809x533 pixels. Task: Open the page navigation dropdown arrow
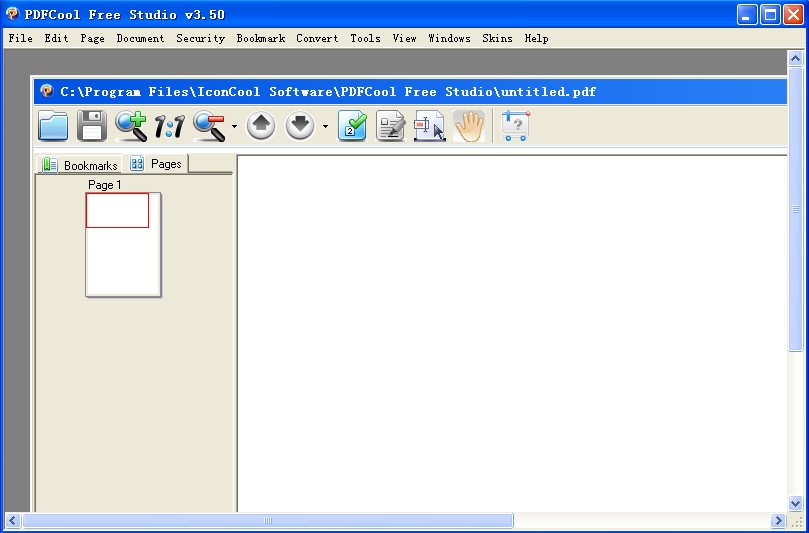tap(325, 126)
